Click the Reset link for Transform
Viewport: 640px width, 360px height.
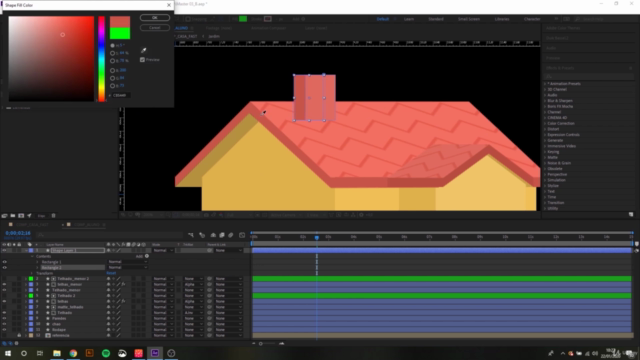click(x=111, y=273)
